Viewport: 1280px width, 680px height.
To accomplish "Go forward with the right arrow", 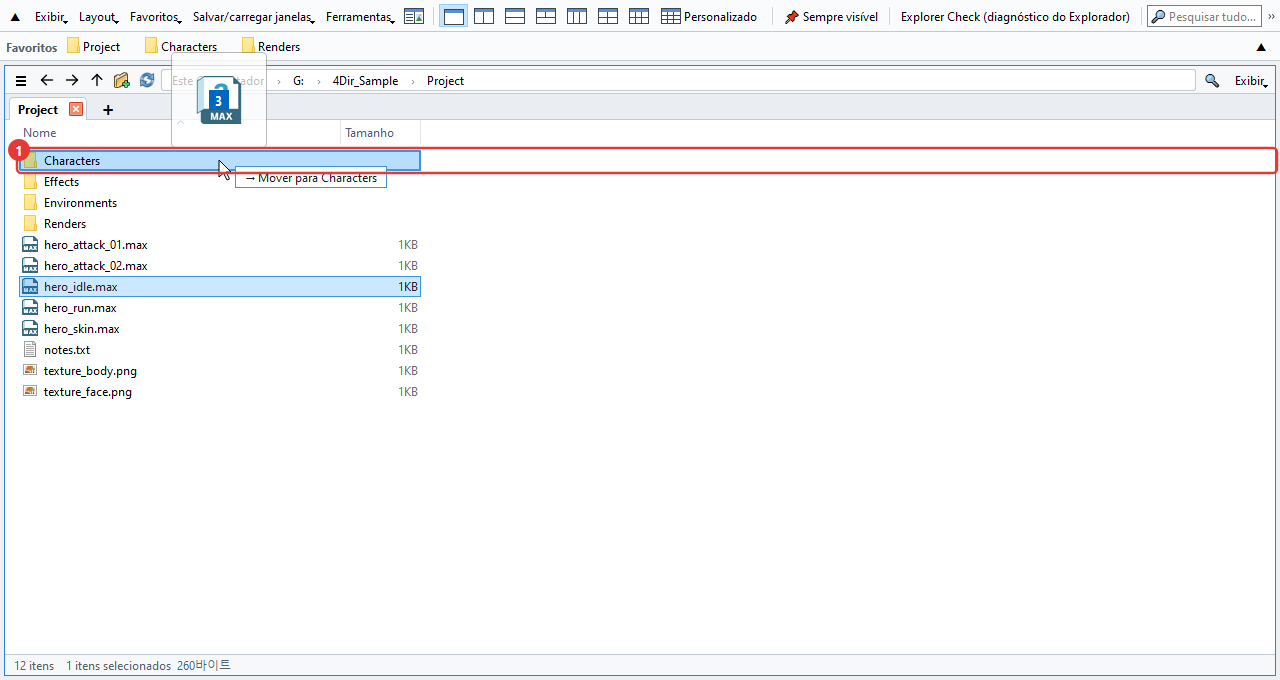I will 72,81.
